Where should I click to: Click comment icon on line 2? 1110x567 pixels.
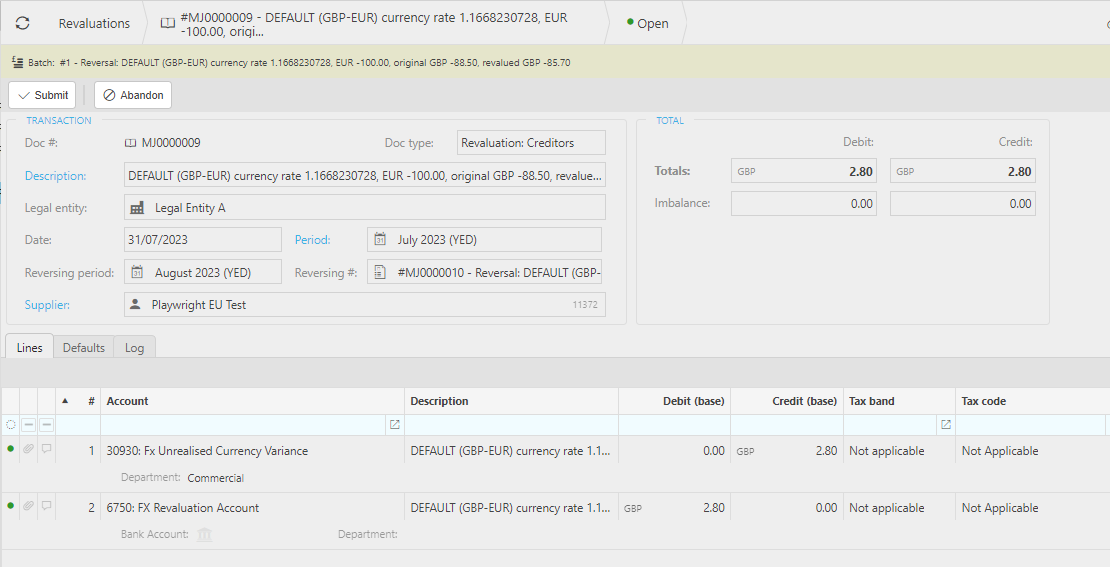point(46,506)
